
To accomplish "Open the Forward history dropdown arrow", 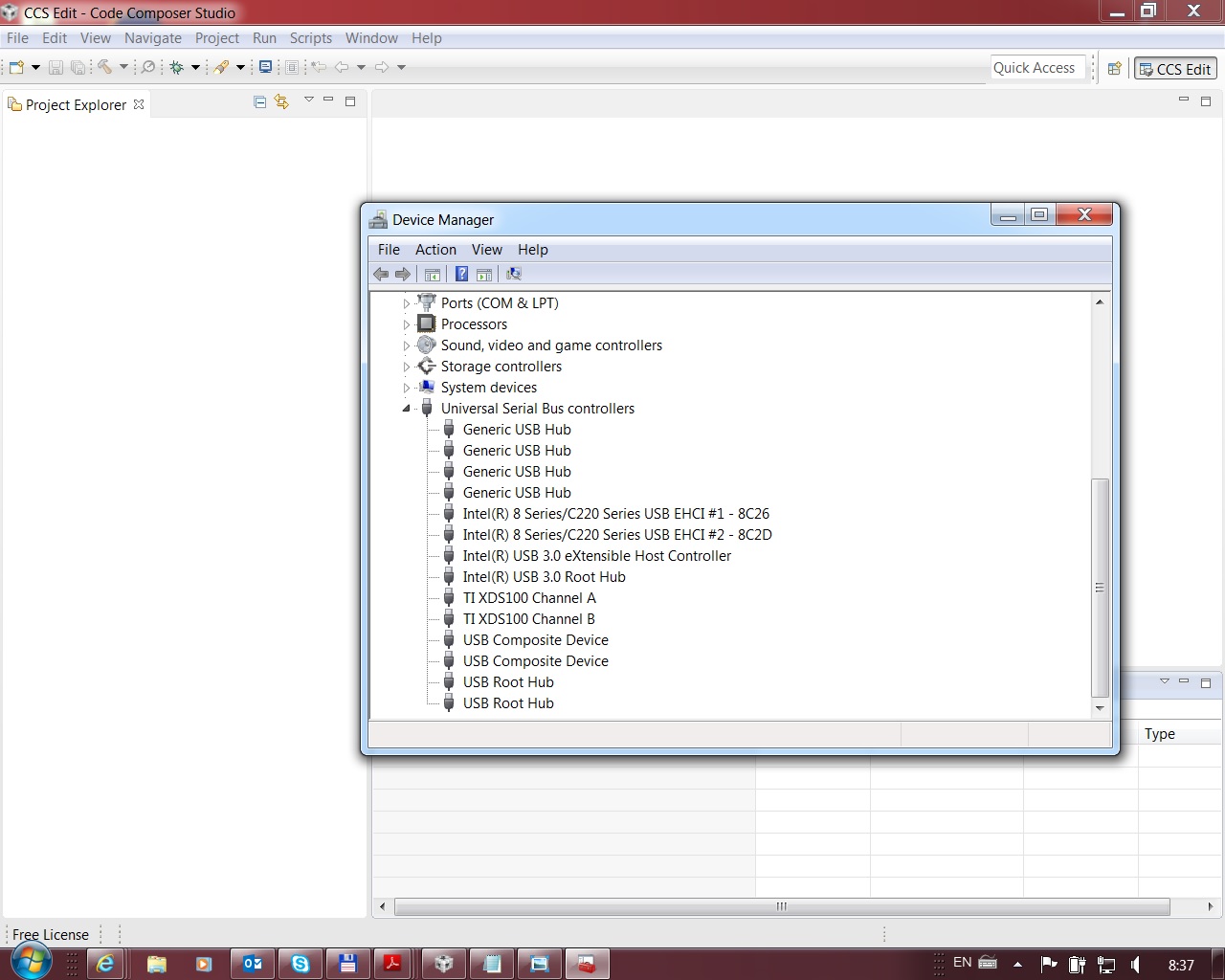I will 401,67.
